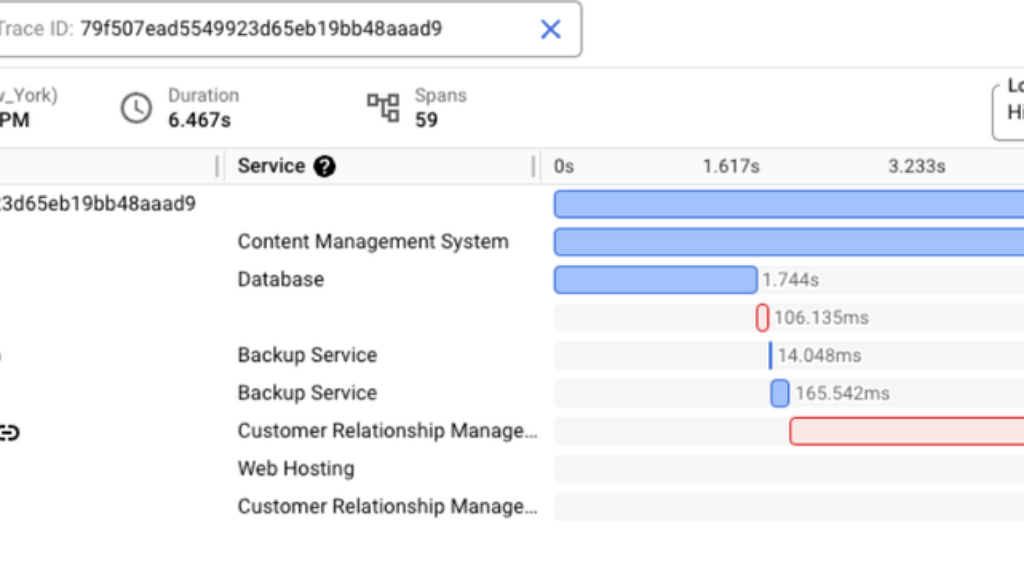This screenshot has width=1024, height=585.
Task: Click the 3.233s timeline marker
Action: (916, 167)
